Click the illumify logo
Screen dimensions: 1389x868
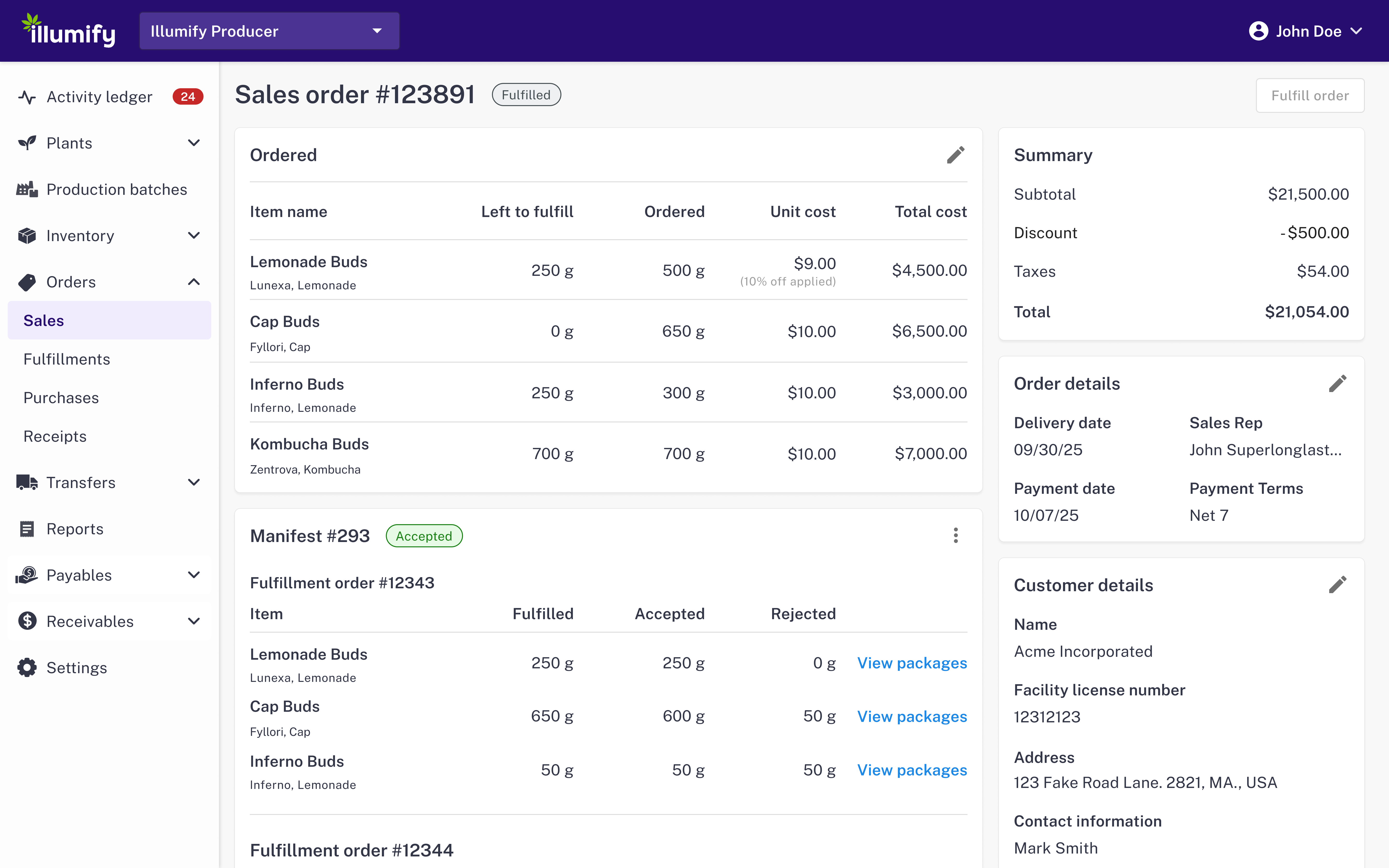click(x=68, y=30)
